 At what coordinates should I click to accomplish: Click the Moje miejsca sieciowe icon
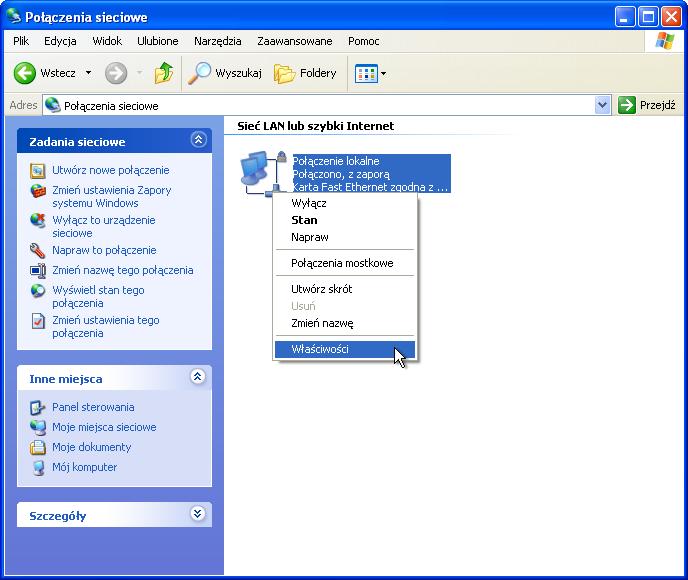38,427
